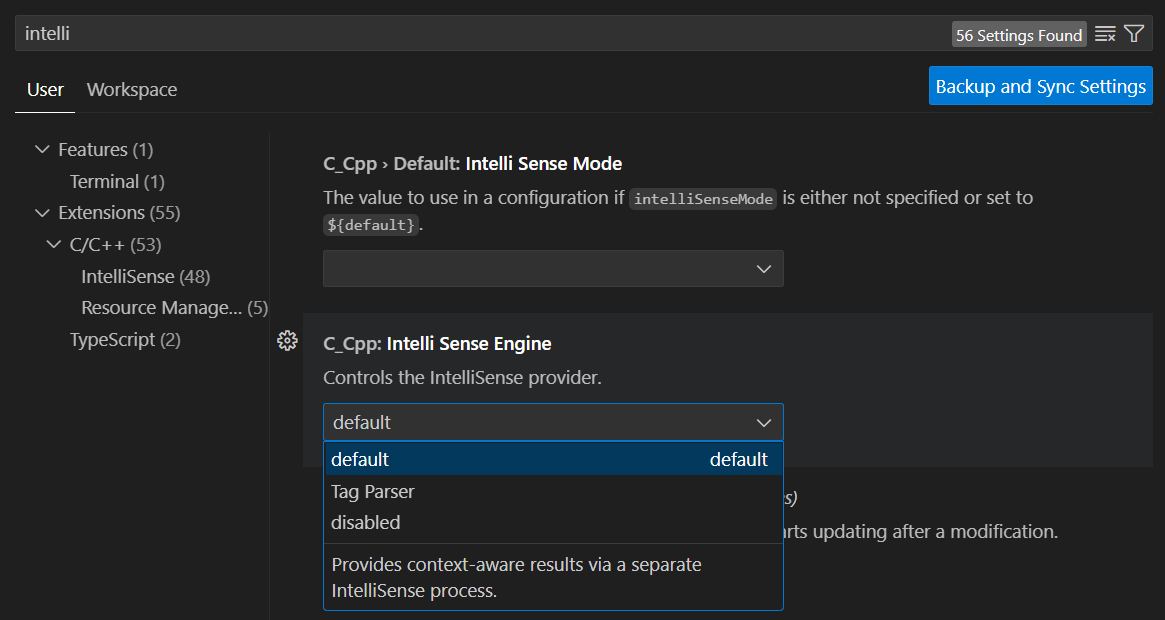Image resolution: width=1165 pixels, height=620 pixels.
Task: Collapse the C/C++ tree node
Action: tap(53, 245)
